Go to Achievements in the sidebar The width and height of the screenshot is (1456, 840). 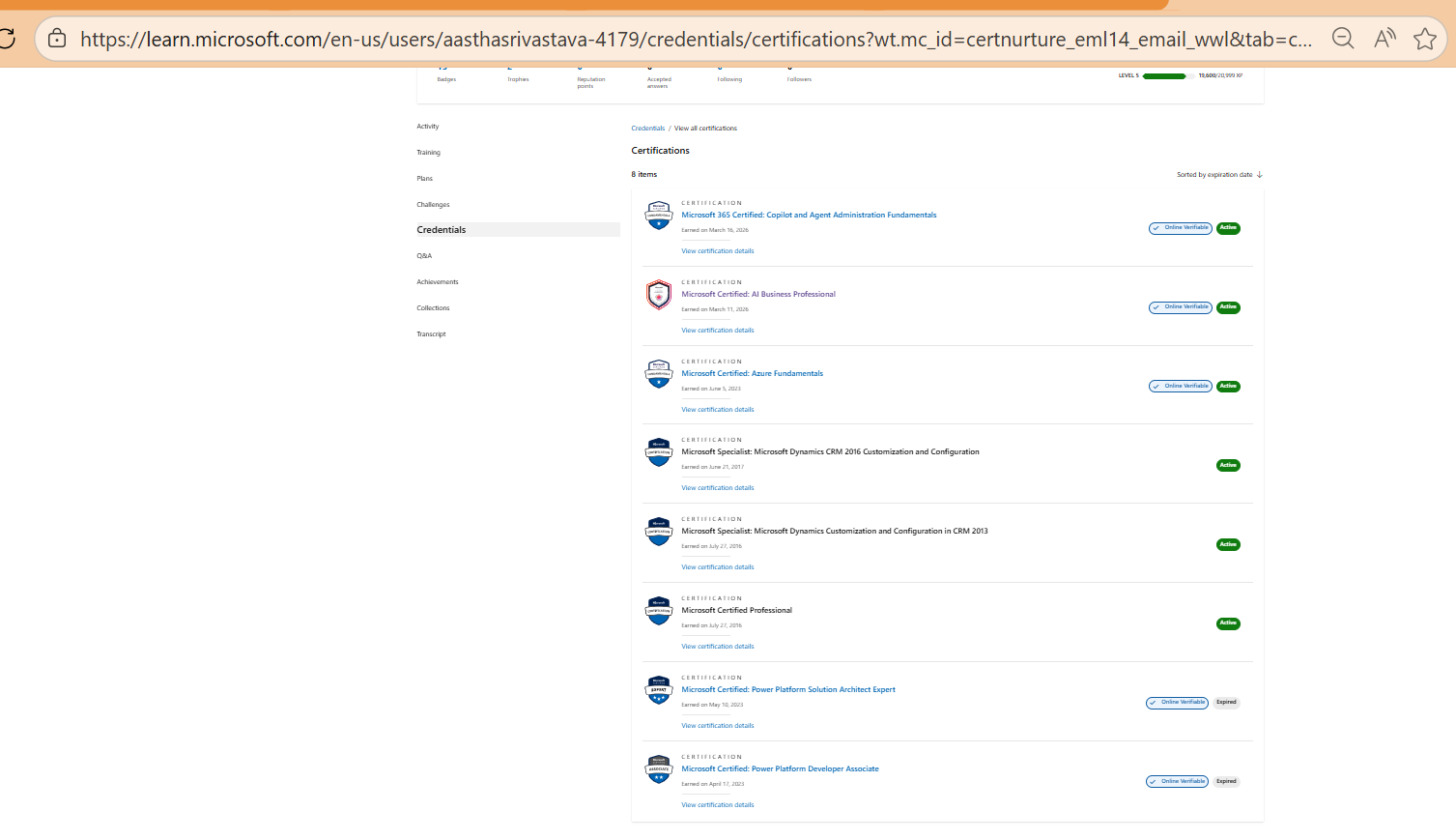[438, 282]
